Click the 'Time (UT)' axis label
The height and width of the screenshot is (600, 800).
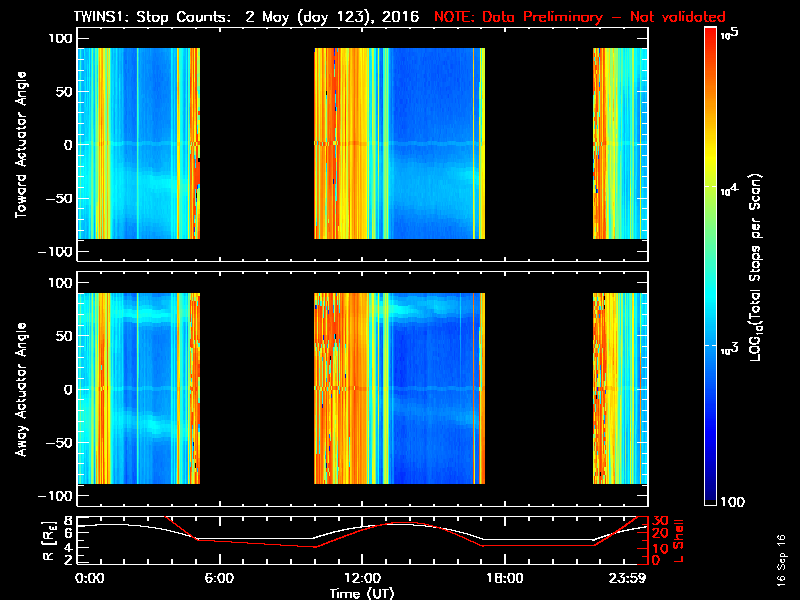tap(362, 593)
